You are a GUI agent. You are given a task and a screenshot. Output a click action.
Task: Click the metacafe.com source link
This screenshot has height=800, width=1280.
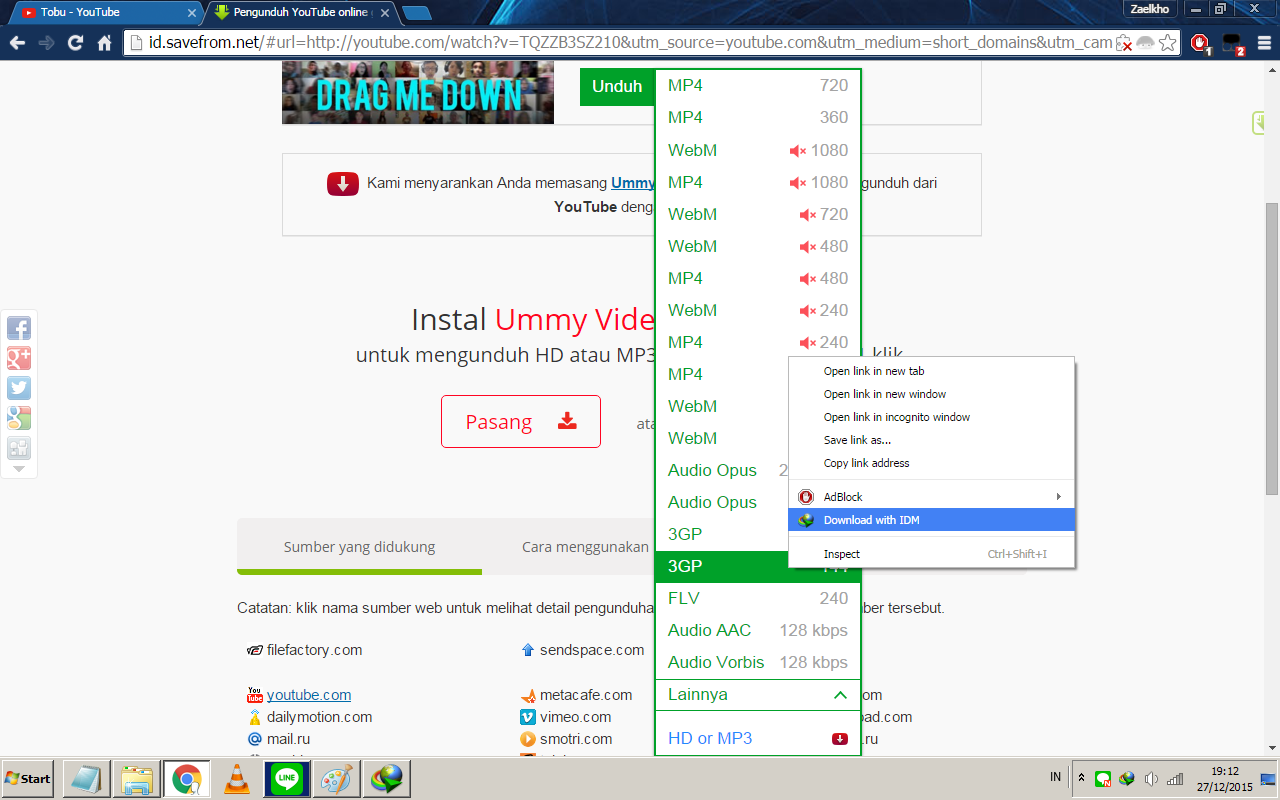pos(586,695)
